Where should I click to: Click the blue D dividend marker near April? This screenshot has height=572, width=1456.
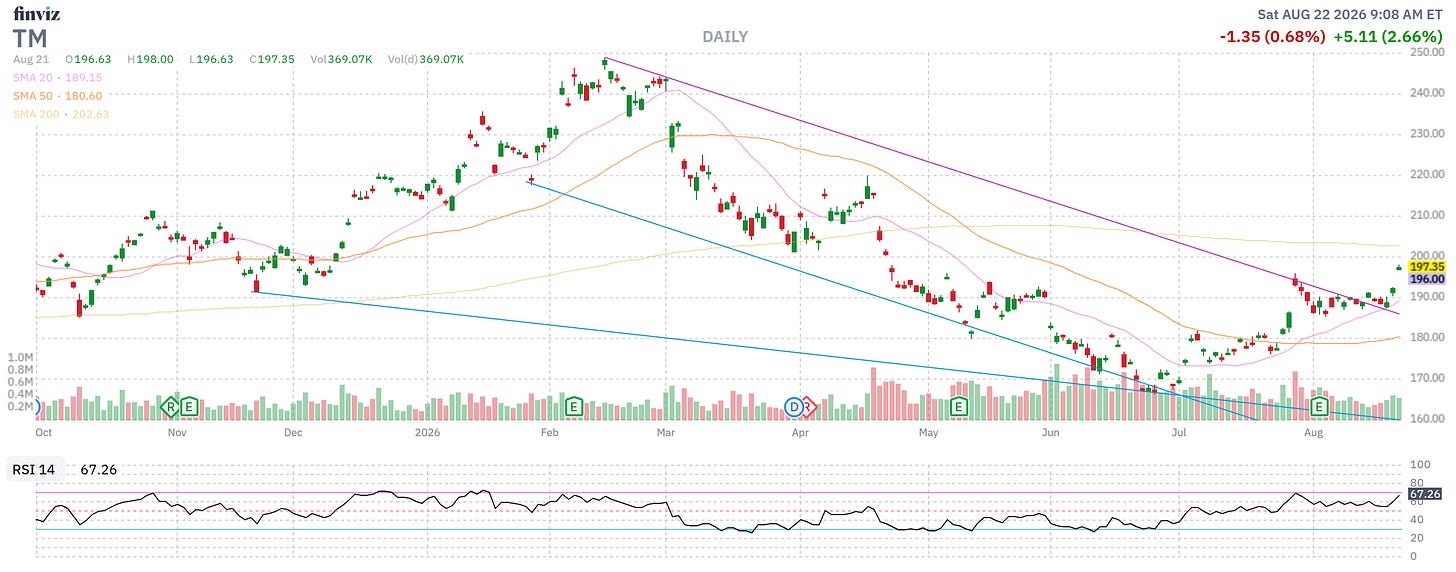pyautogui.click(x=795, y=407)
